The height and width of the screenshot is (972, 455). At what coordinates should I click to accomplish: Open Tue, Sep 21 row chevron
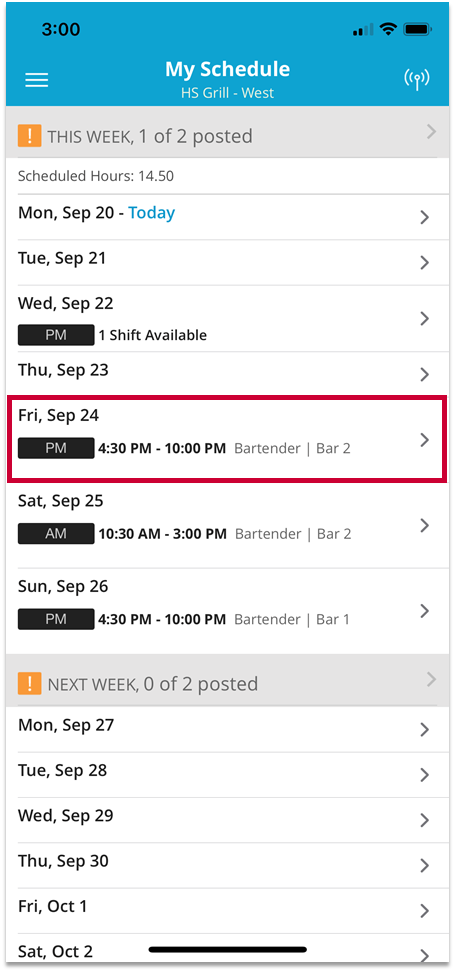[x=425, y=263]
